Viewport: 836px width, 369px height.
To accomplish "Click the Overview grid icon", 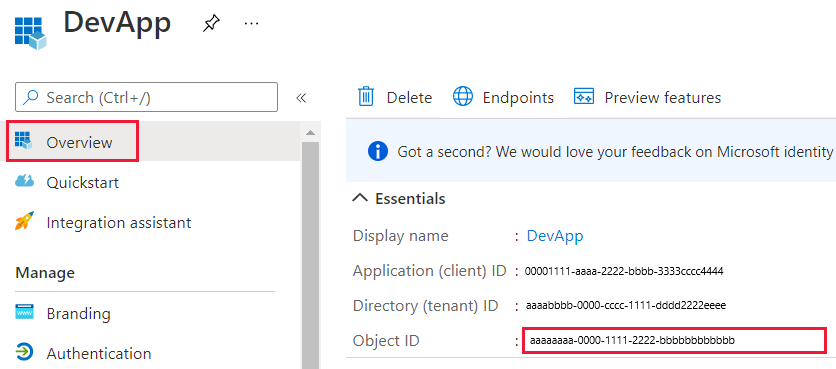I will pyautogui.click(x=23, y=140).
